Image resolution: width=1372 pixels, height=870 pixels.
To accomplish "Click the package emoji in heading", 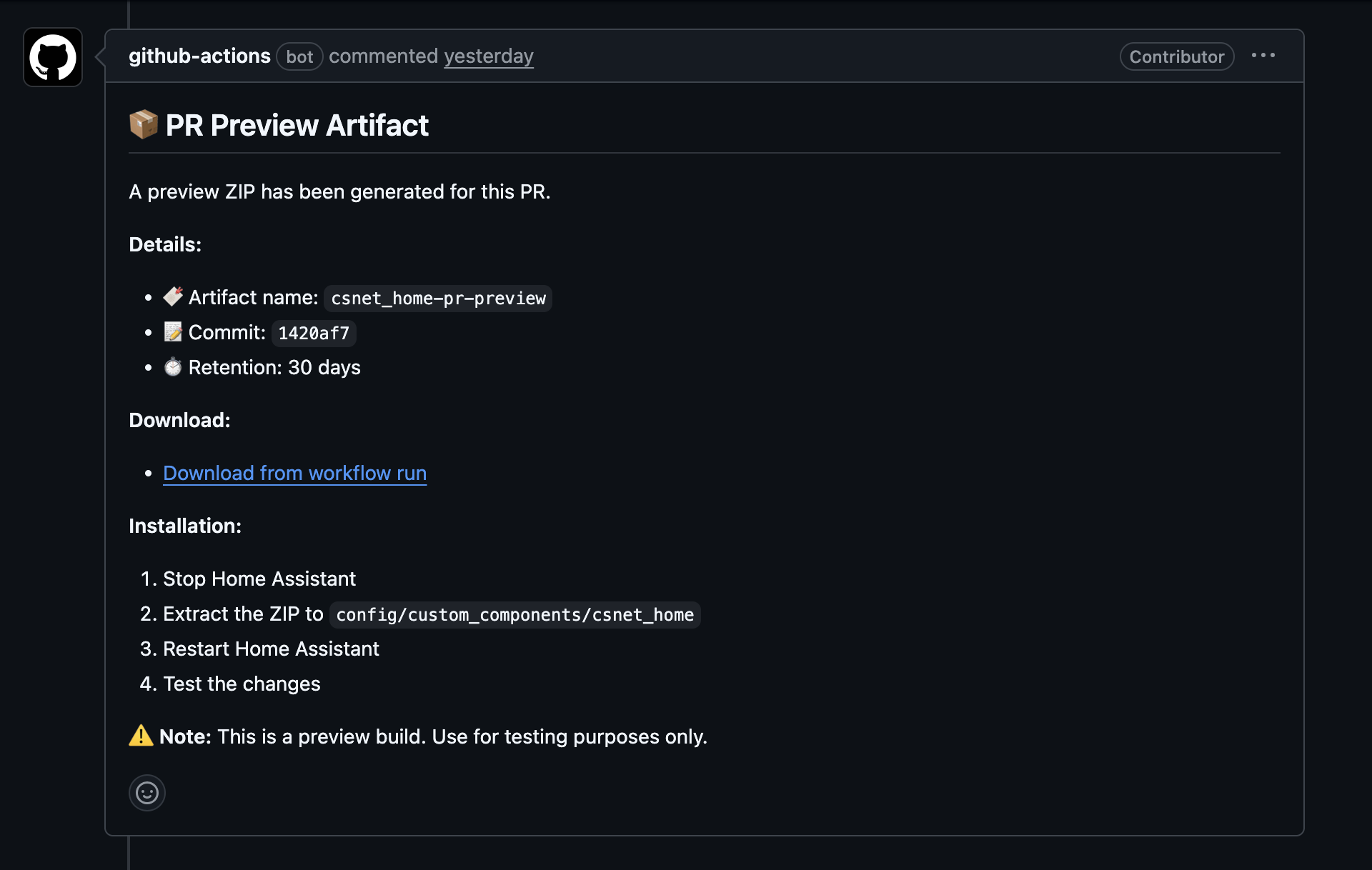I will click(143, 124).
